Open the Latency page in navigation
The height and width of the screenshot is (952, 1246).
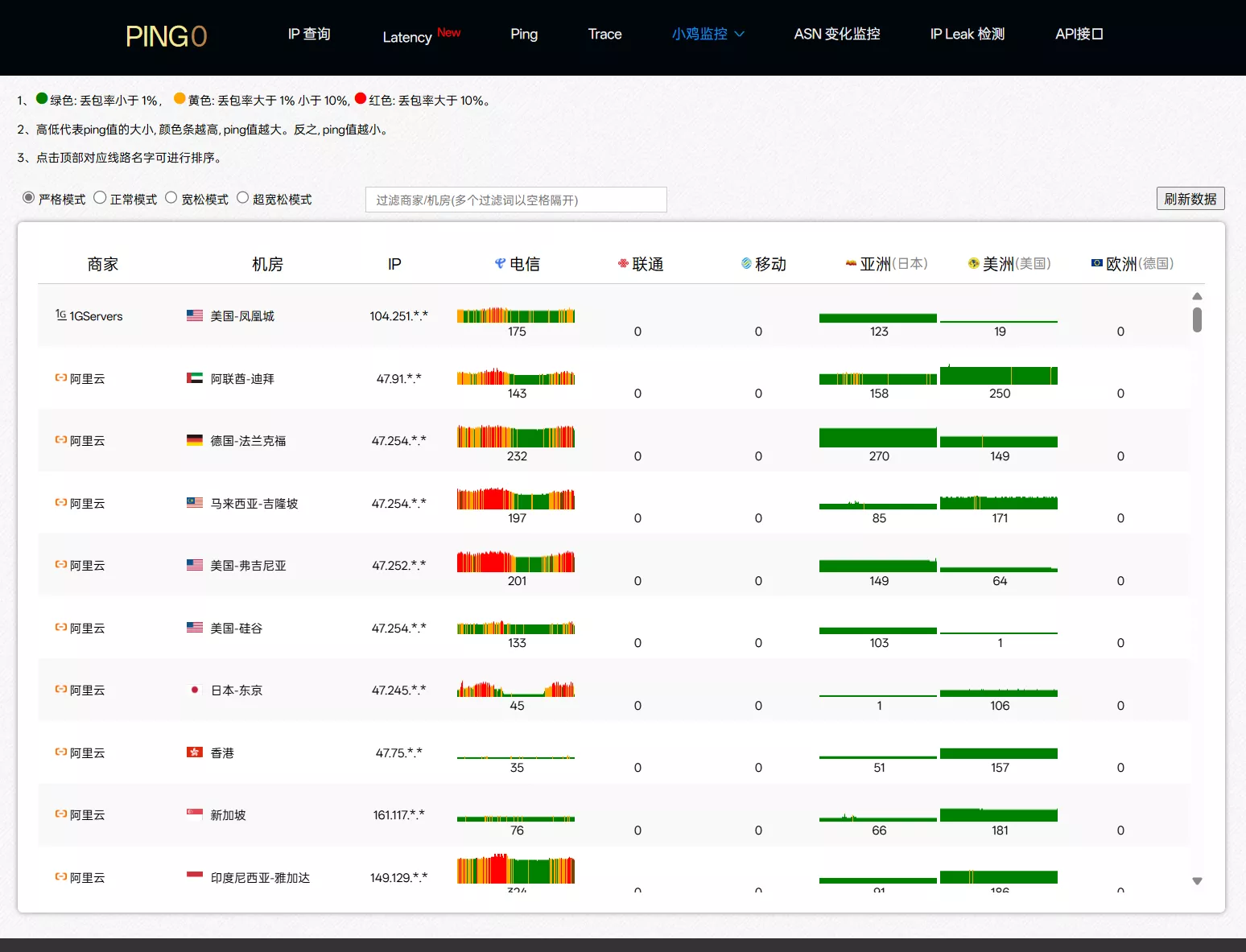[407, 37]
